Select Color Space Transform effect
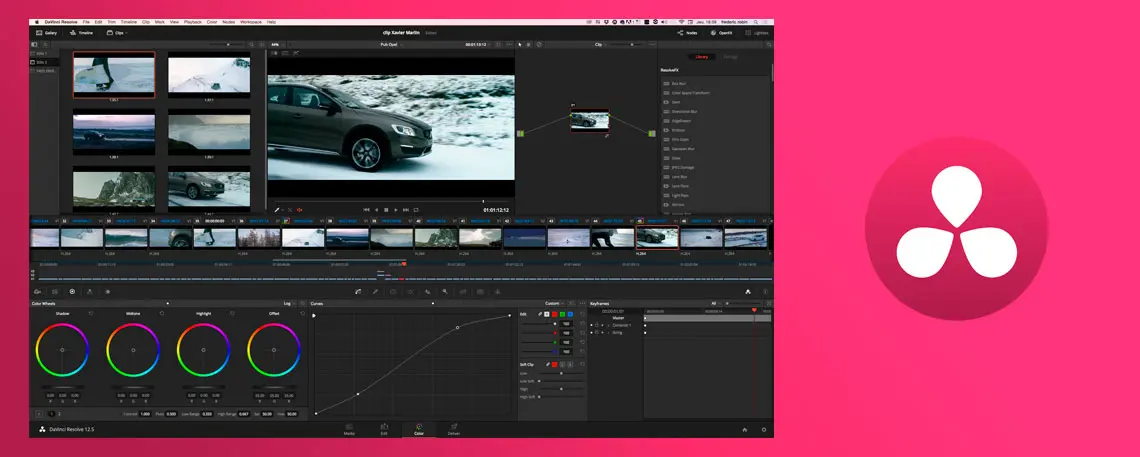Image resolution: width=1140 pixels, height=457 pixels. [x=686, y=93]
